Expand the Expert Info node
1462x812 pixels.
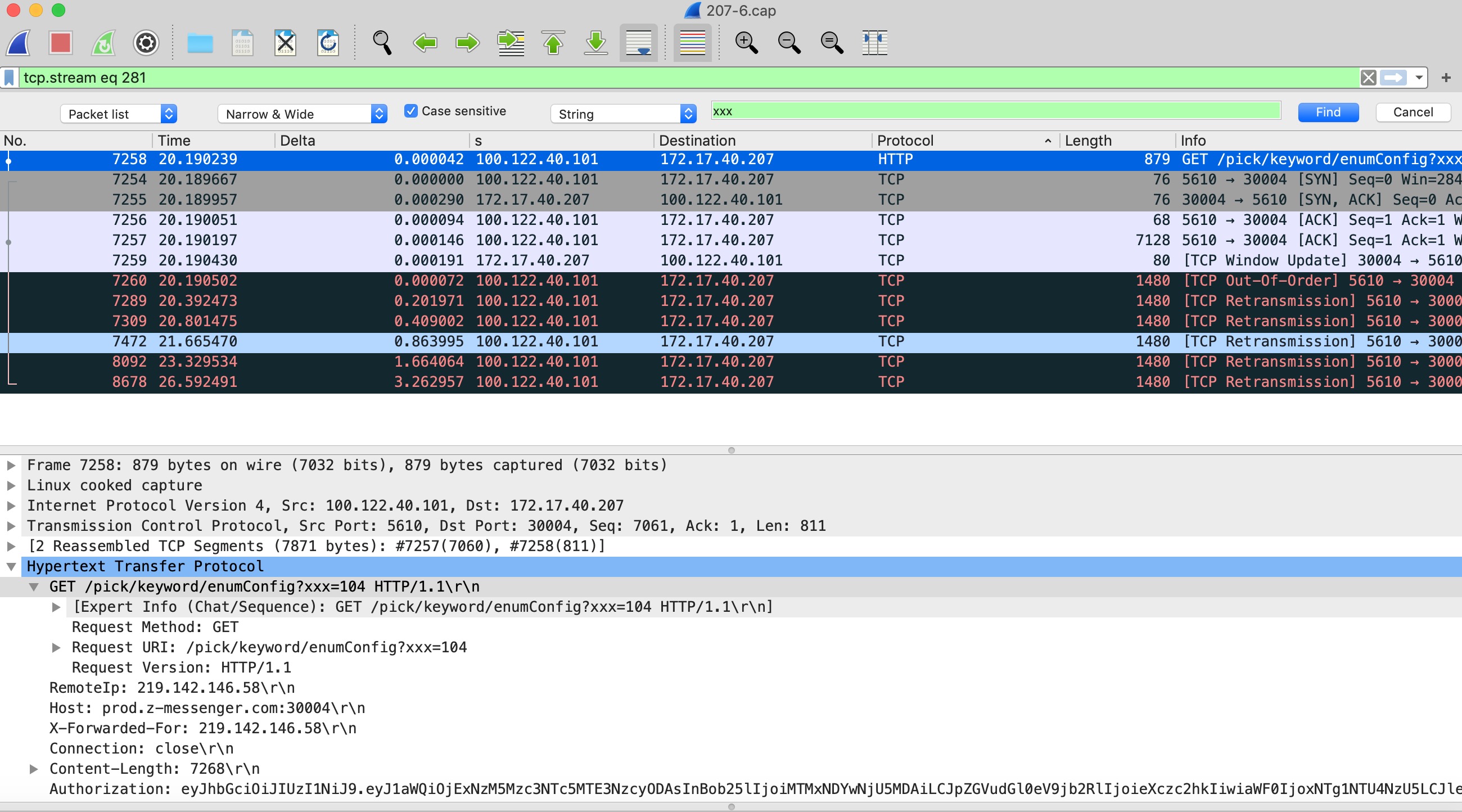coord(56,607)
